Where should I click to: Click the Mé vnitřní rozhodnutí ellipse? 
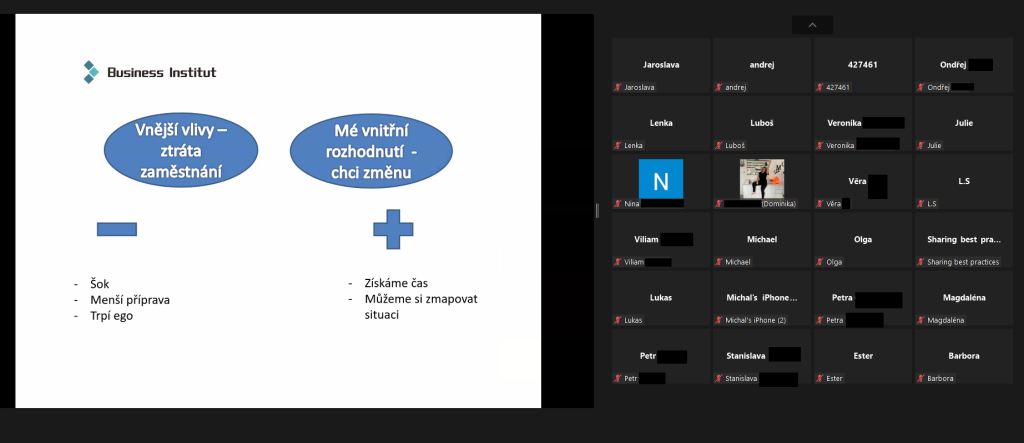(x=371, y=150)
